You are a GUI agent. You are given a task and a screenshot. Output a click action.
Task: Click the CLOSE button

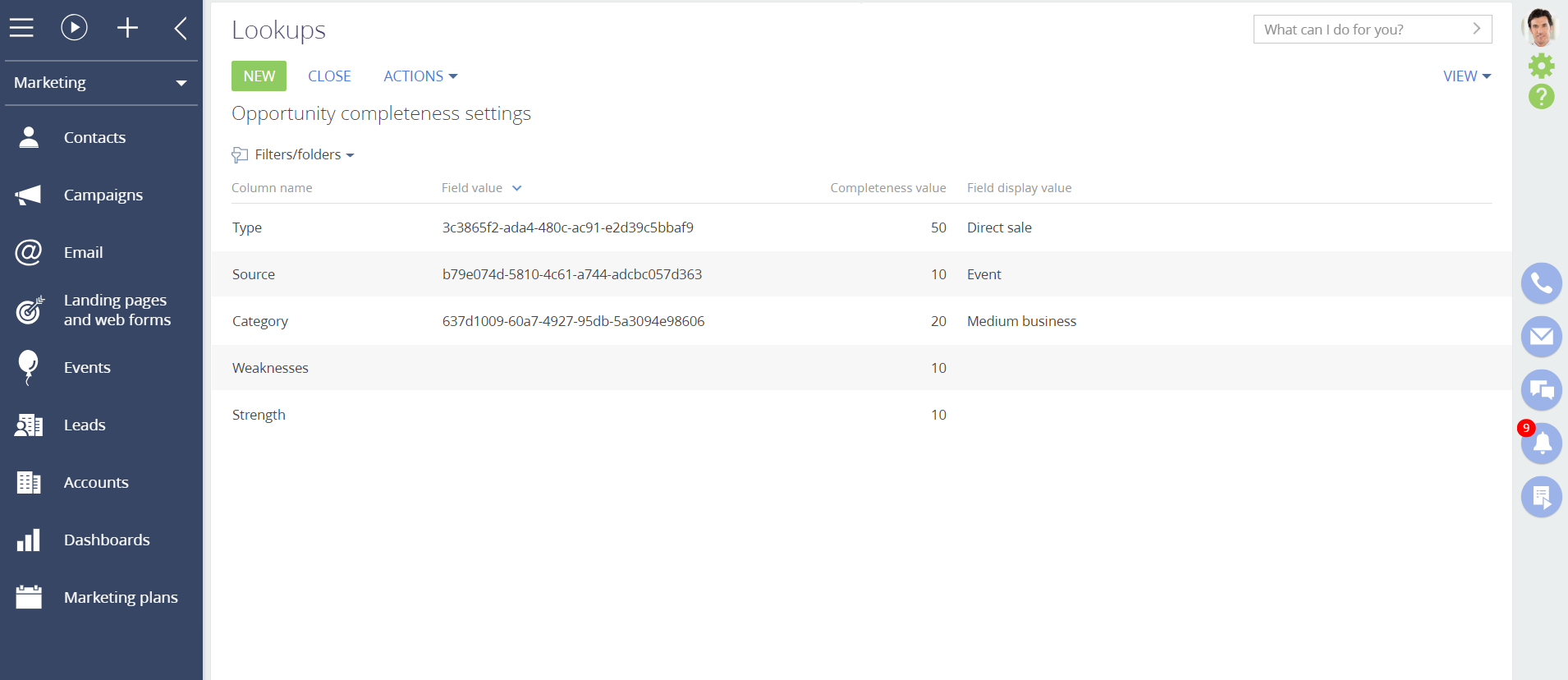coord(329,76)
